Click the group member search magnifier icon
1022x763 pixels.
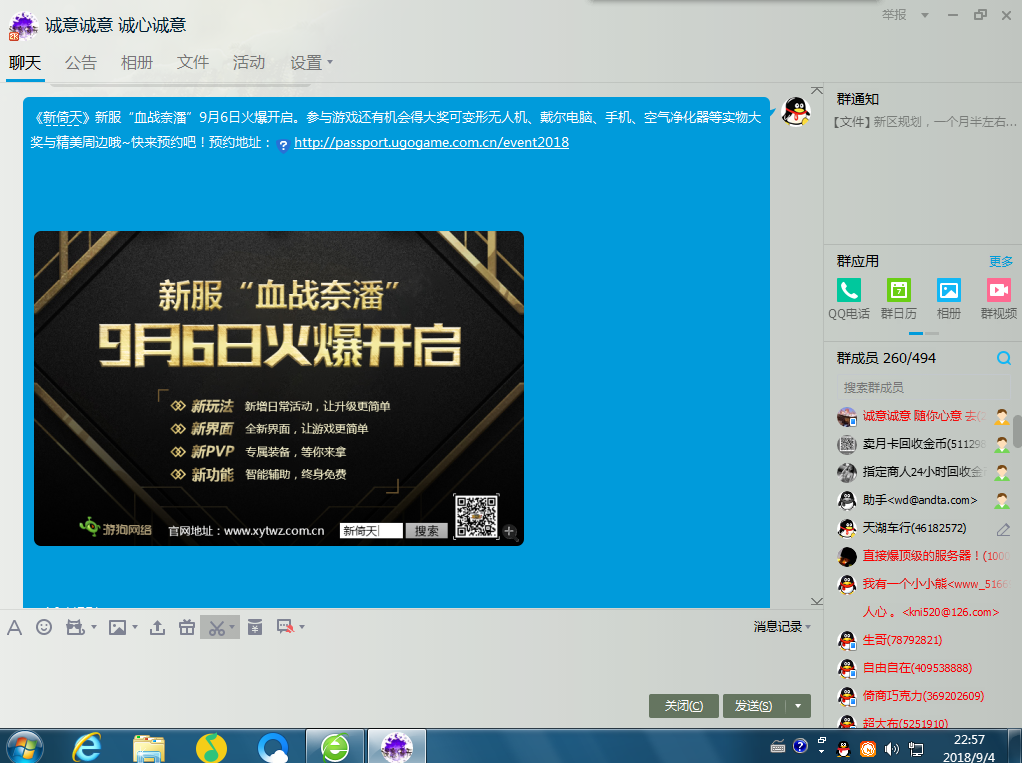[x=1003, y=358]
